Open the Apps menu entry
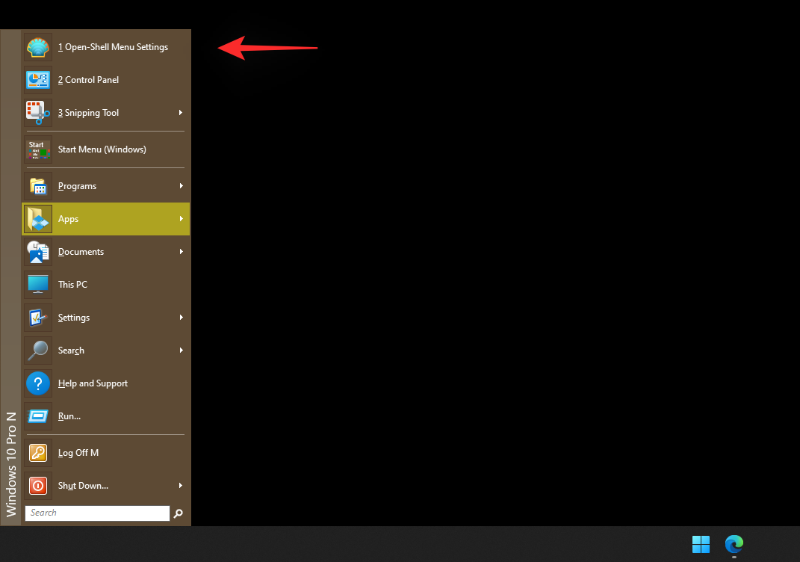 pos(68,219)
